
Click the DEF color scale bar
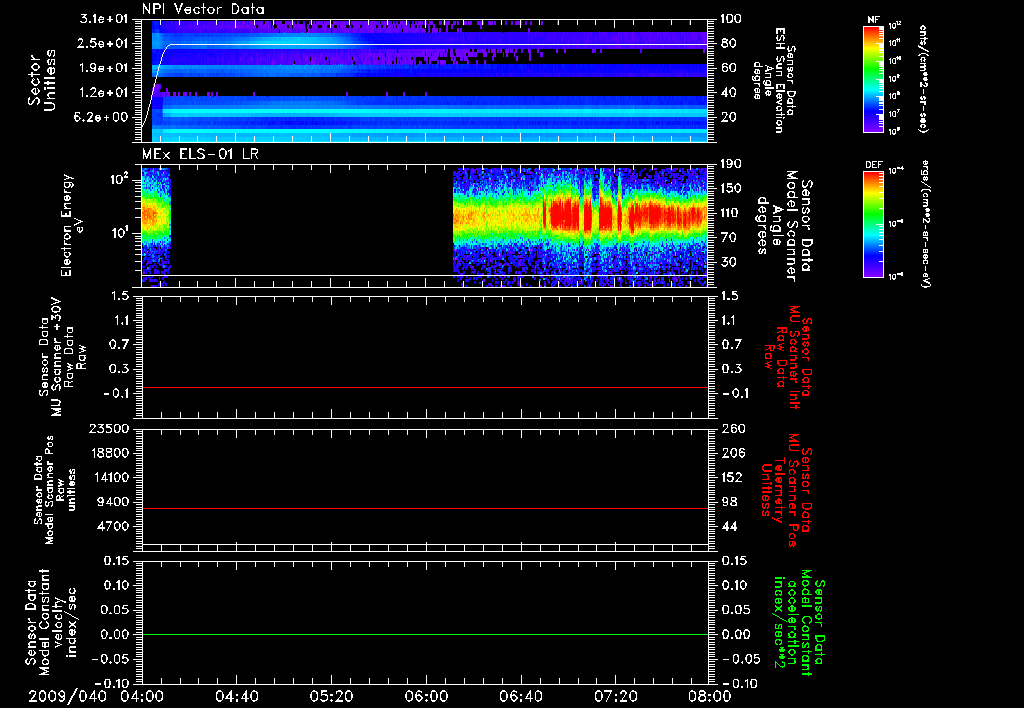870,226
